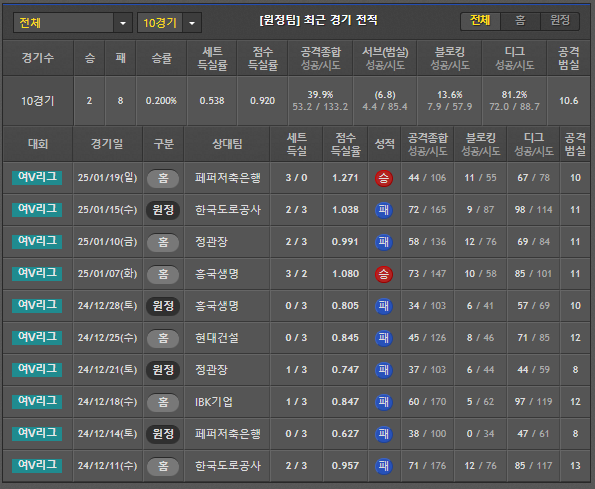595x489 pixels.
Task: Click the 패 result icon for 24/12/25 match
Action: [384, 338]
